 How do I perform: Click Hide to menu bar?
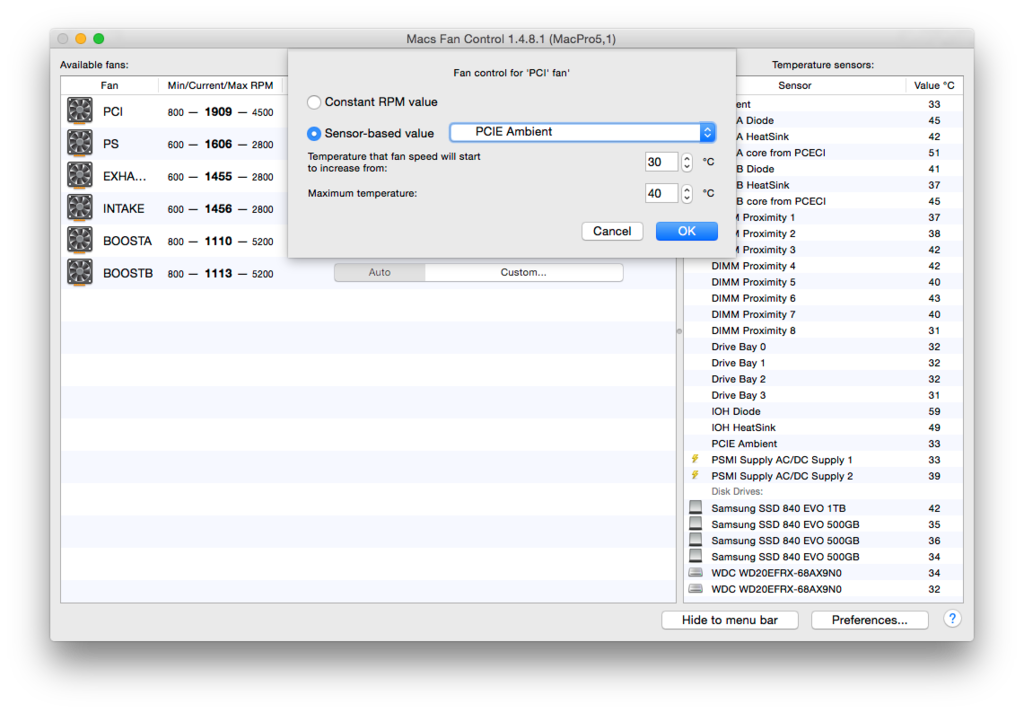729,620
